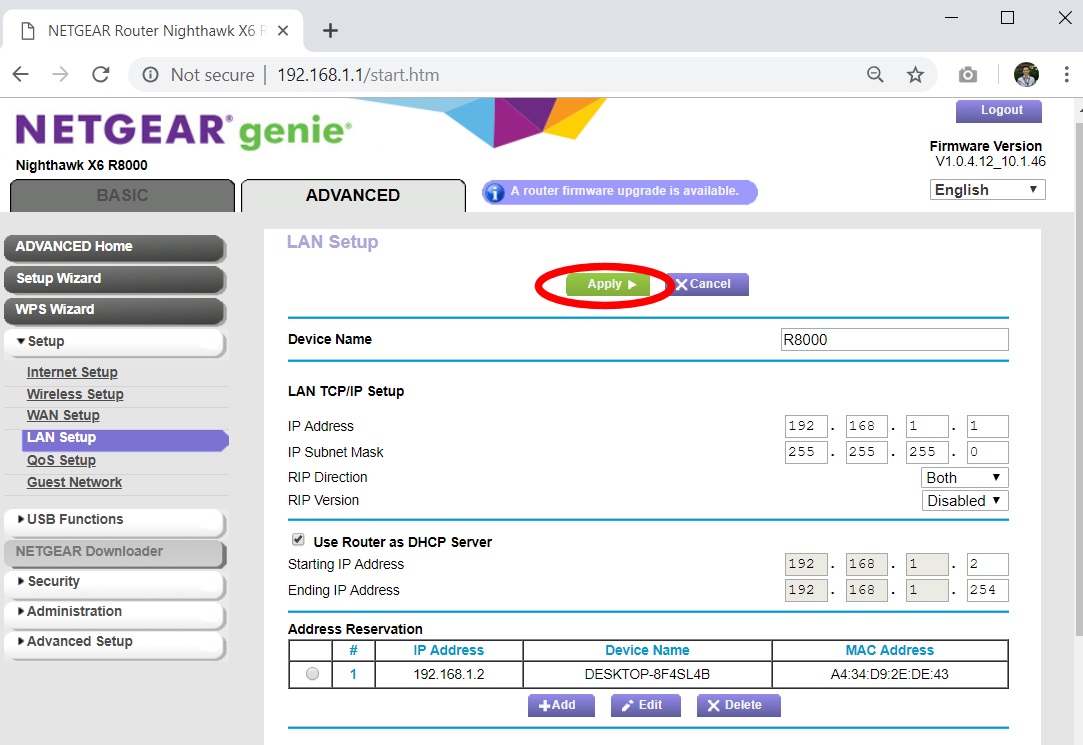
Task: Click the firmware upgrade info icon
Action: (494, 192)
